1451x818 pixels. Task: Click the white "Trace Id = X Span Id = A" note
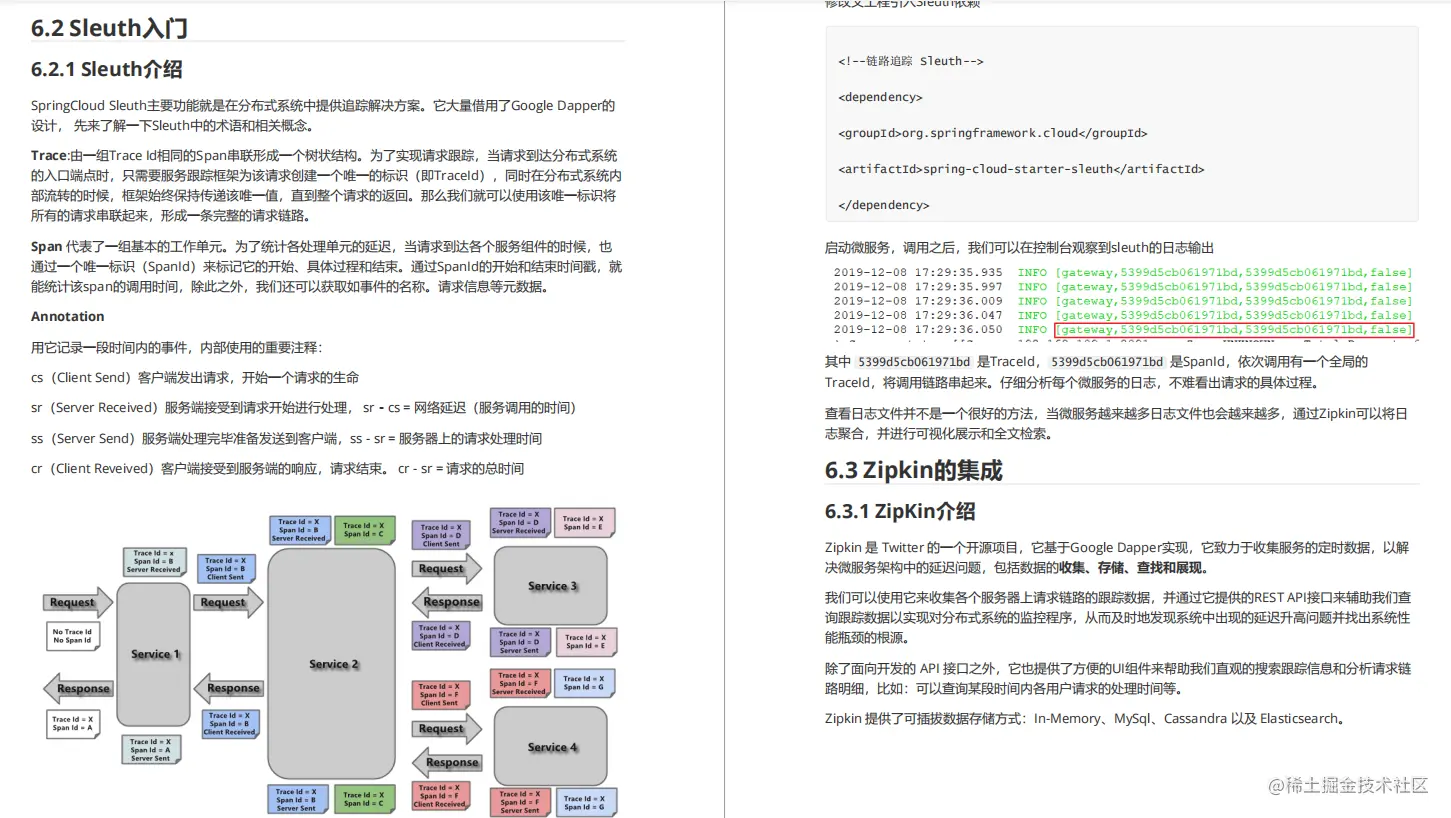coord(73,723)
